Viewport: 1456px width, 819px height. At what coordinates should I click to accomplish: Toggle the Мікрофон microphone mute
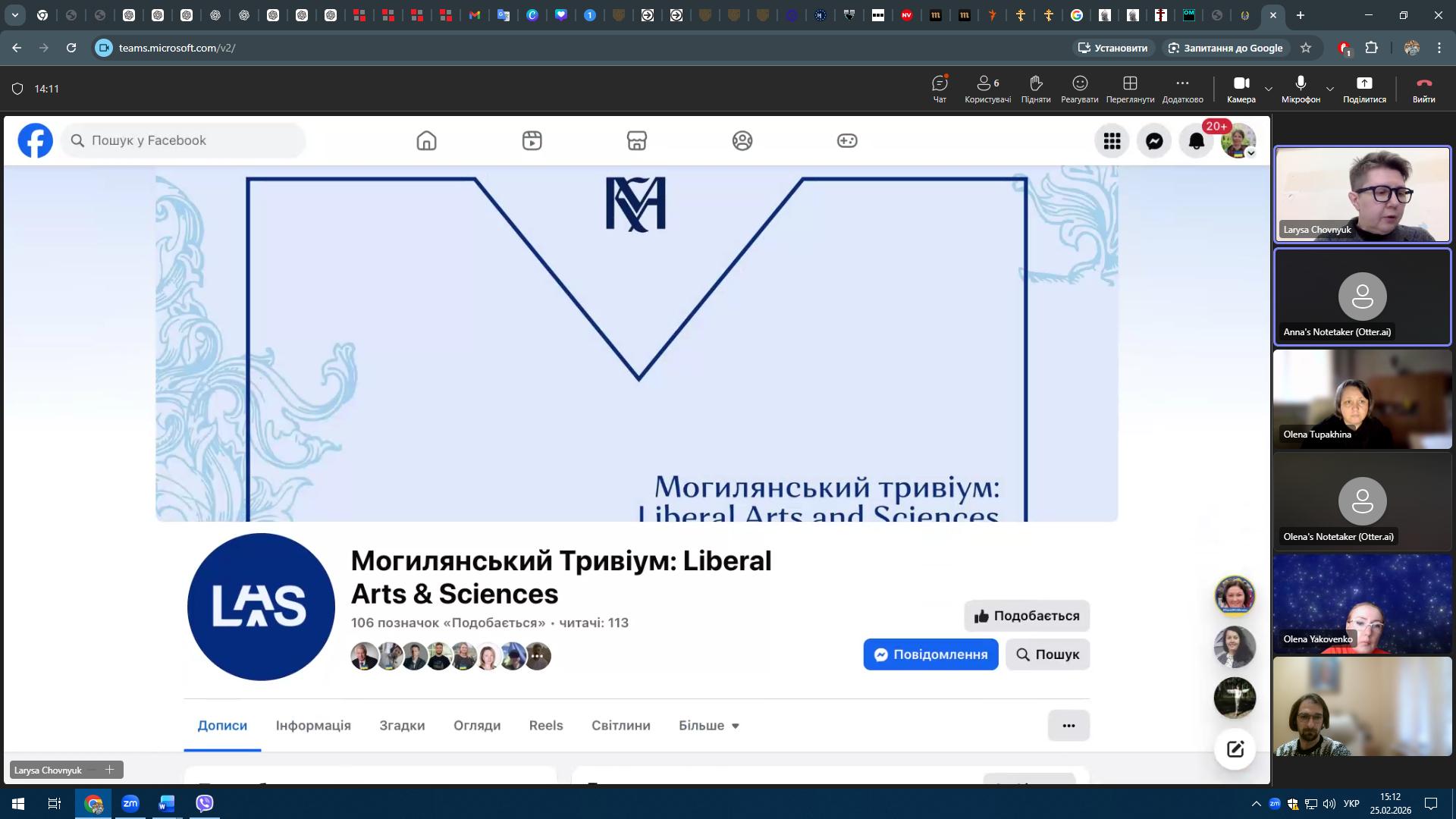point(1300,88)
